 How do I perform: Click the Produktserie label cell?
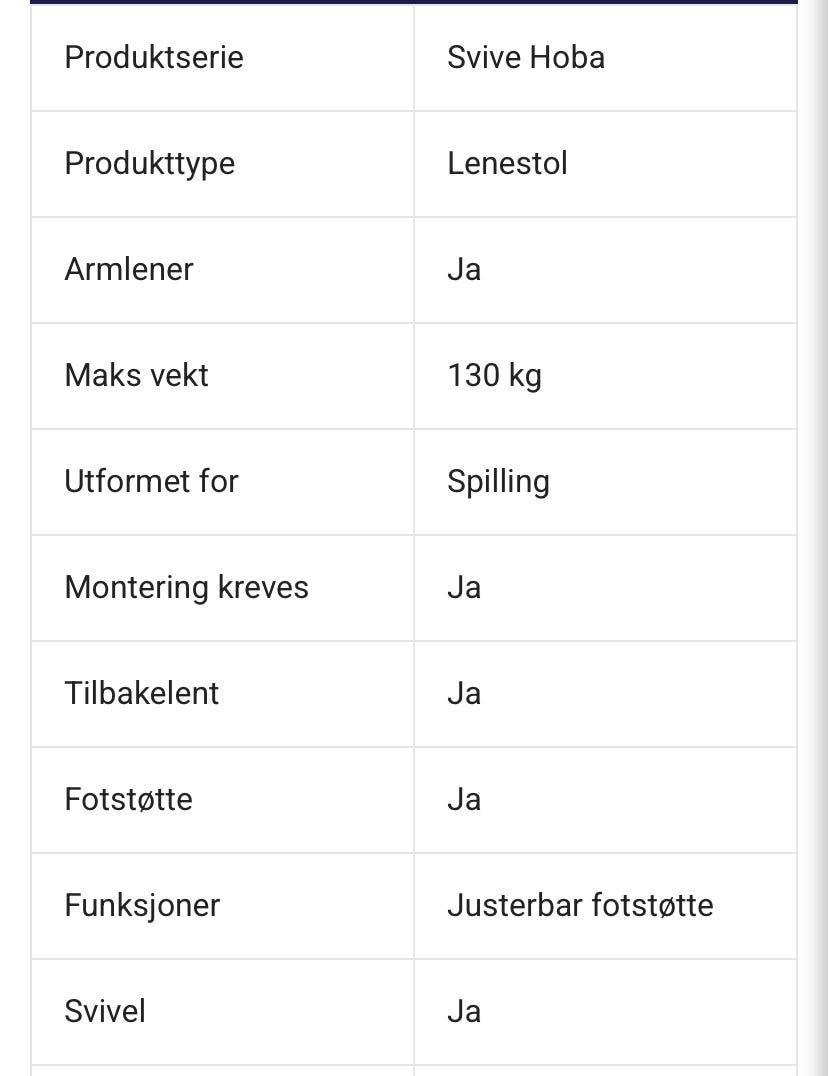pos(154,57)
